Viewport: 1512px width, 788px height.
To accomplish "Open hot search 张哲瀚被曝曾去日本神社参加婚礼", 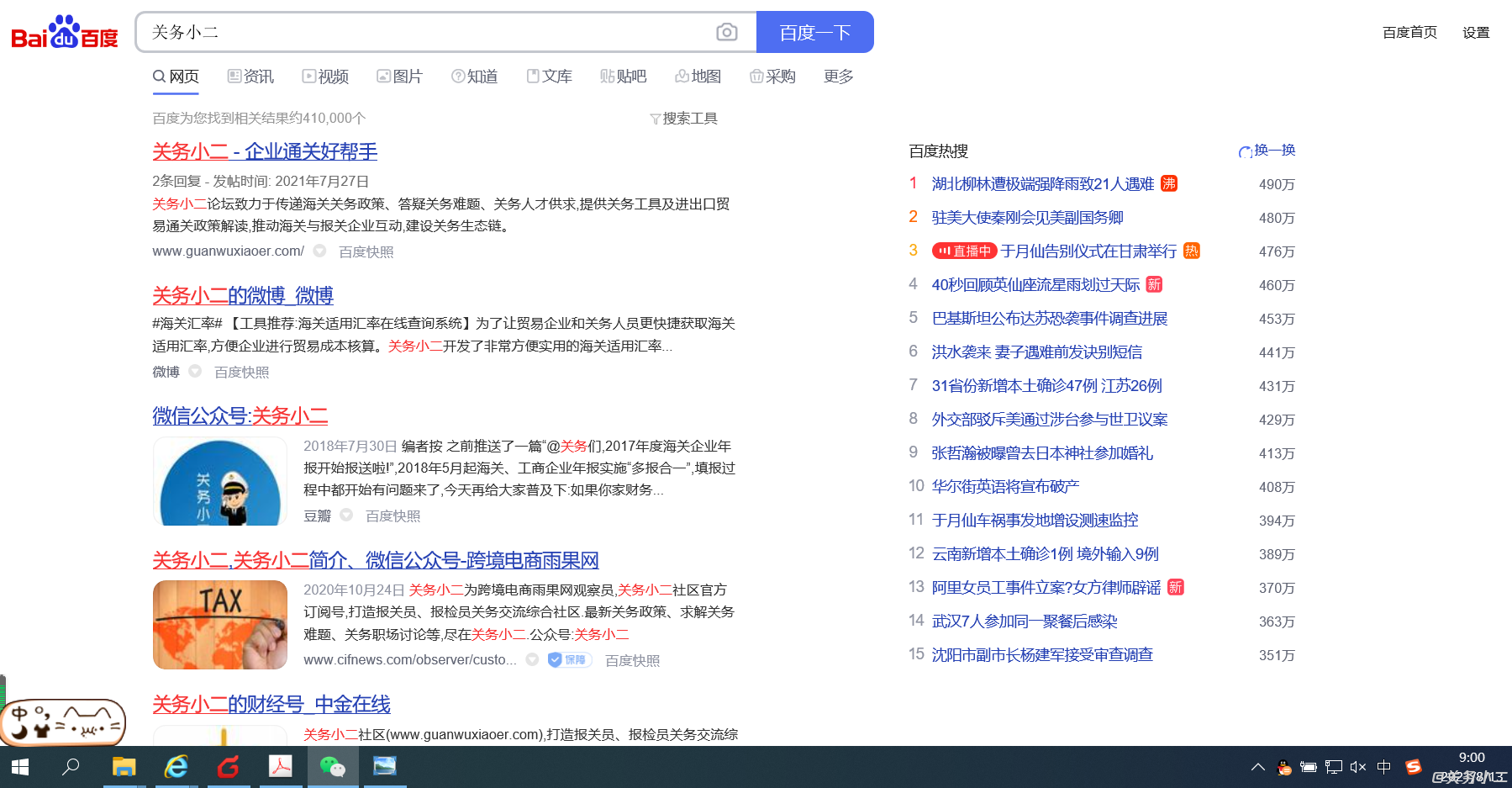I will coord(1042,452).
